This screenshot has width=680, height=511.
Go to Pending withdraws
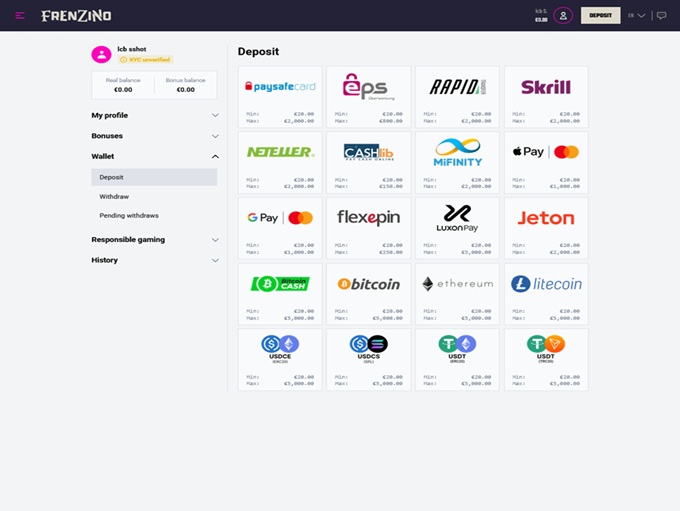click(x=129, y=215)
